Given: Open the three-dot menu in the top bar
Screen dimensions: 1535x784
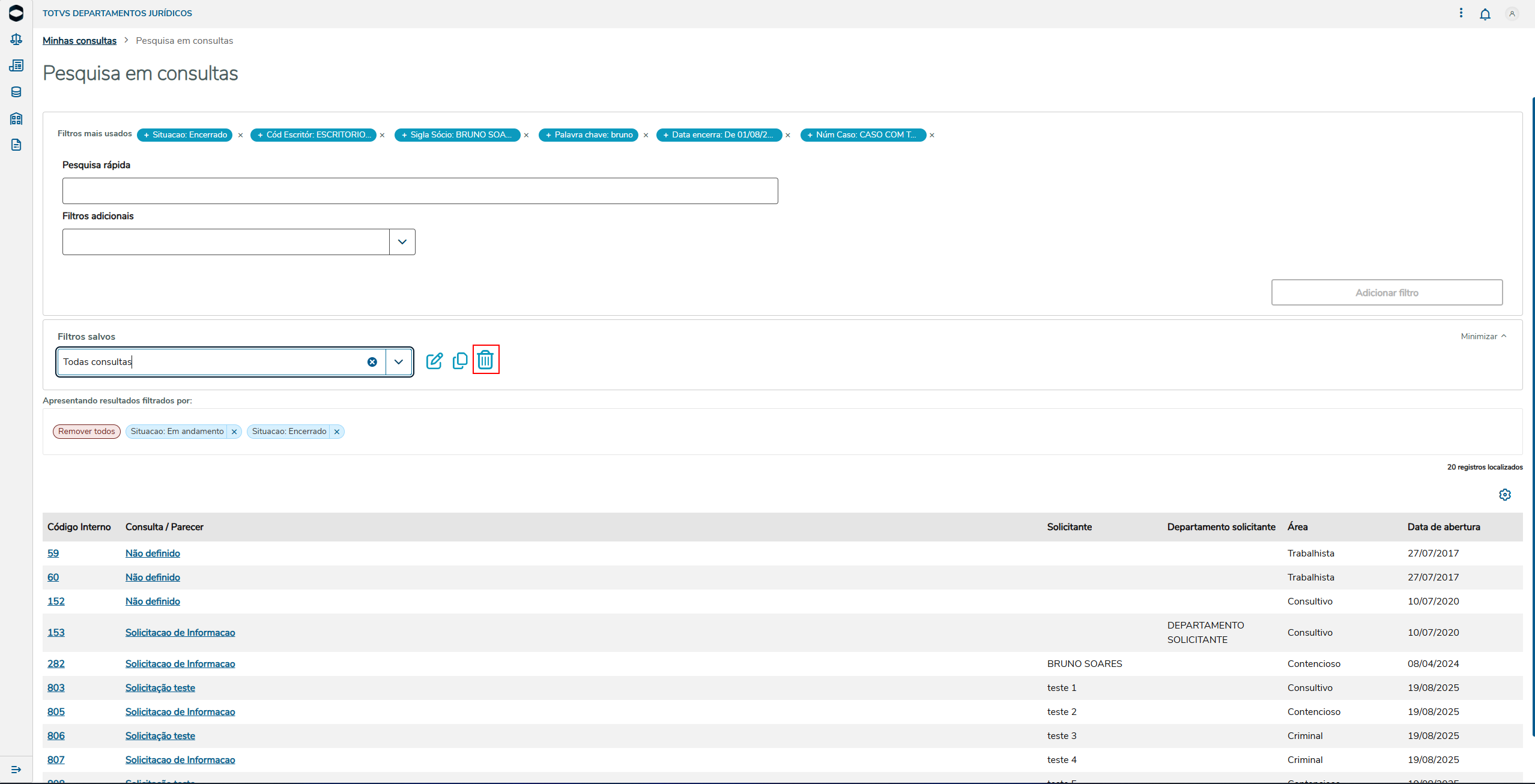Looking at the screenshot, I should tap(1461, 13).
